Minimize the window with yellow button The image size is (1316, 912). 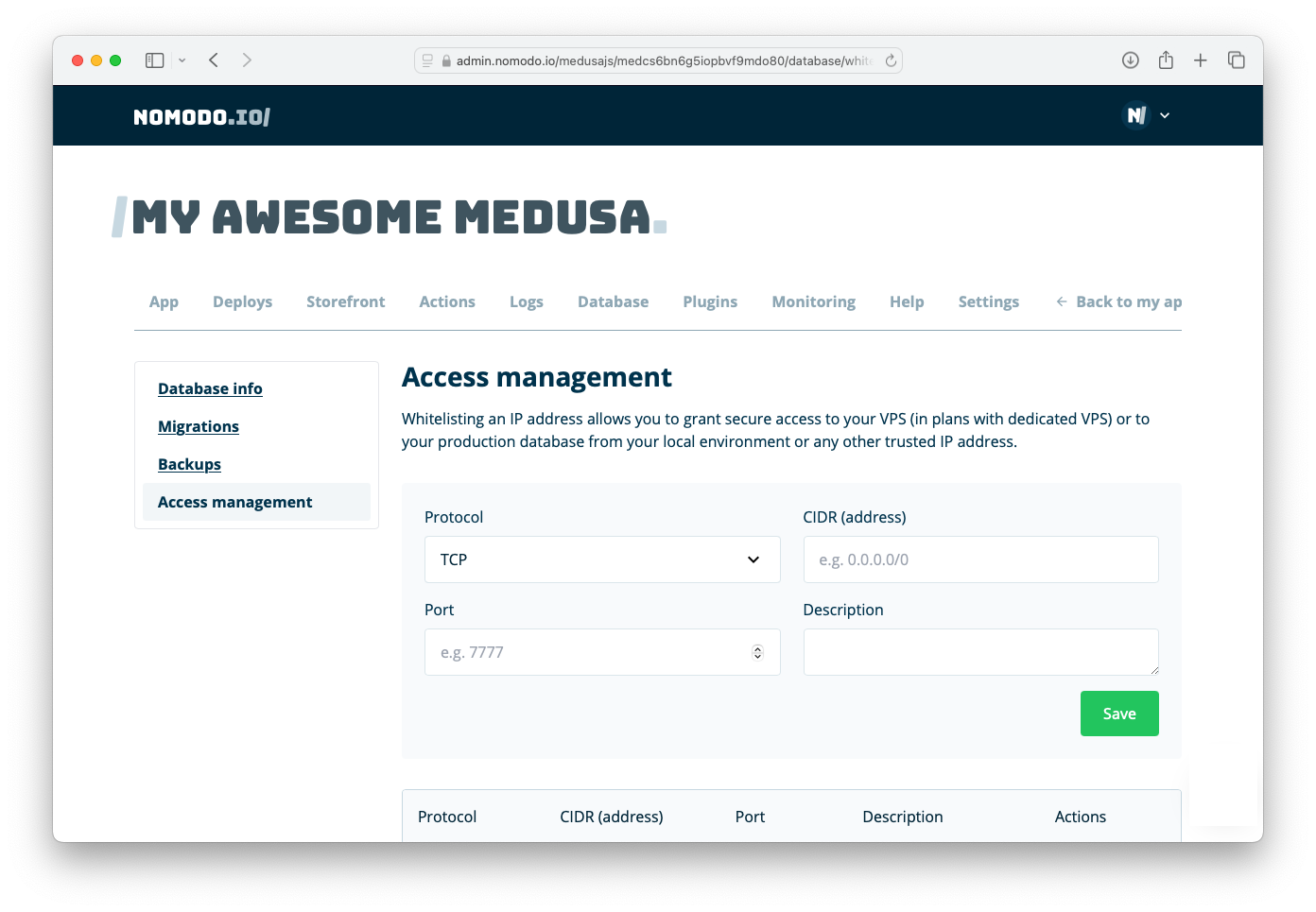click(96, 60)
